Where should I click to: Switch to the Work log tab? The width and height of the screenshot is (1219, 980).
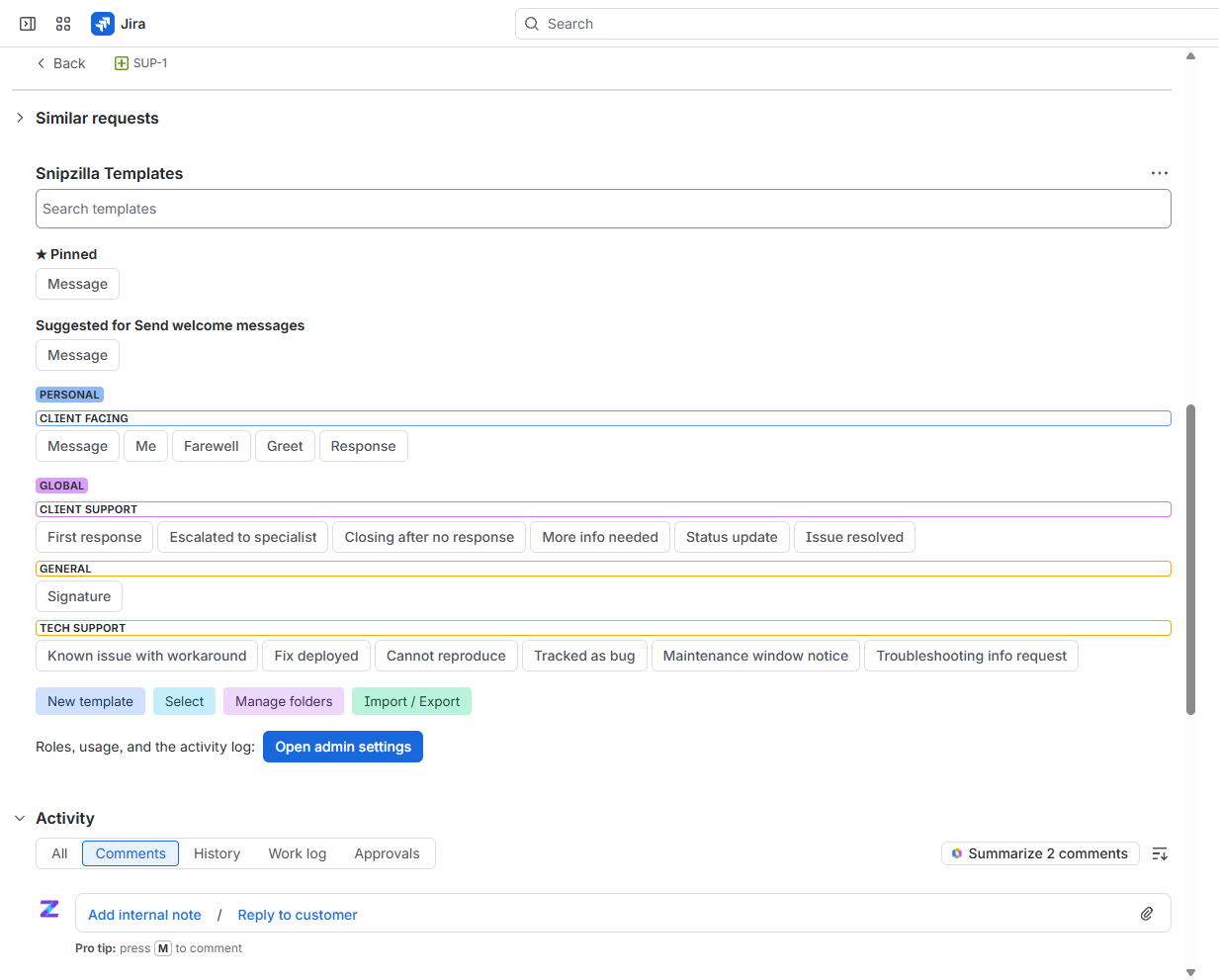coord(297,853)
